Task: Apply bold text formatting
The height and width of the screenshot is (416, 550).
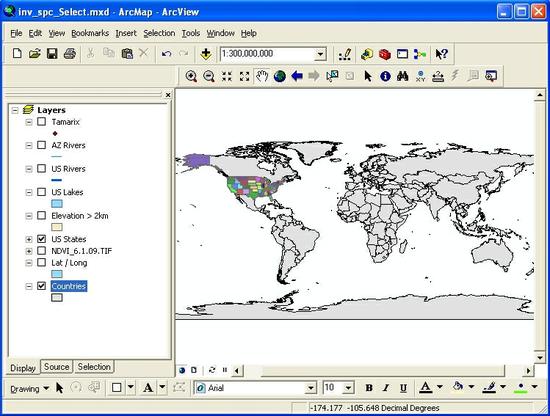Action: (369, 388)
